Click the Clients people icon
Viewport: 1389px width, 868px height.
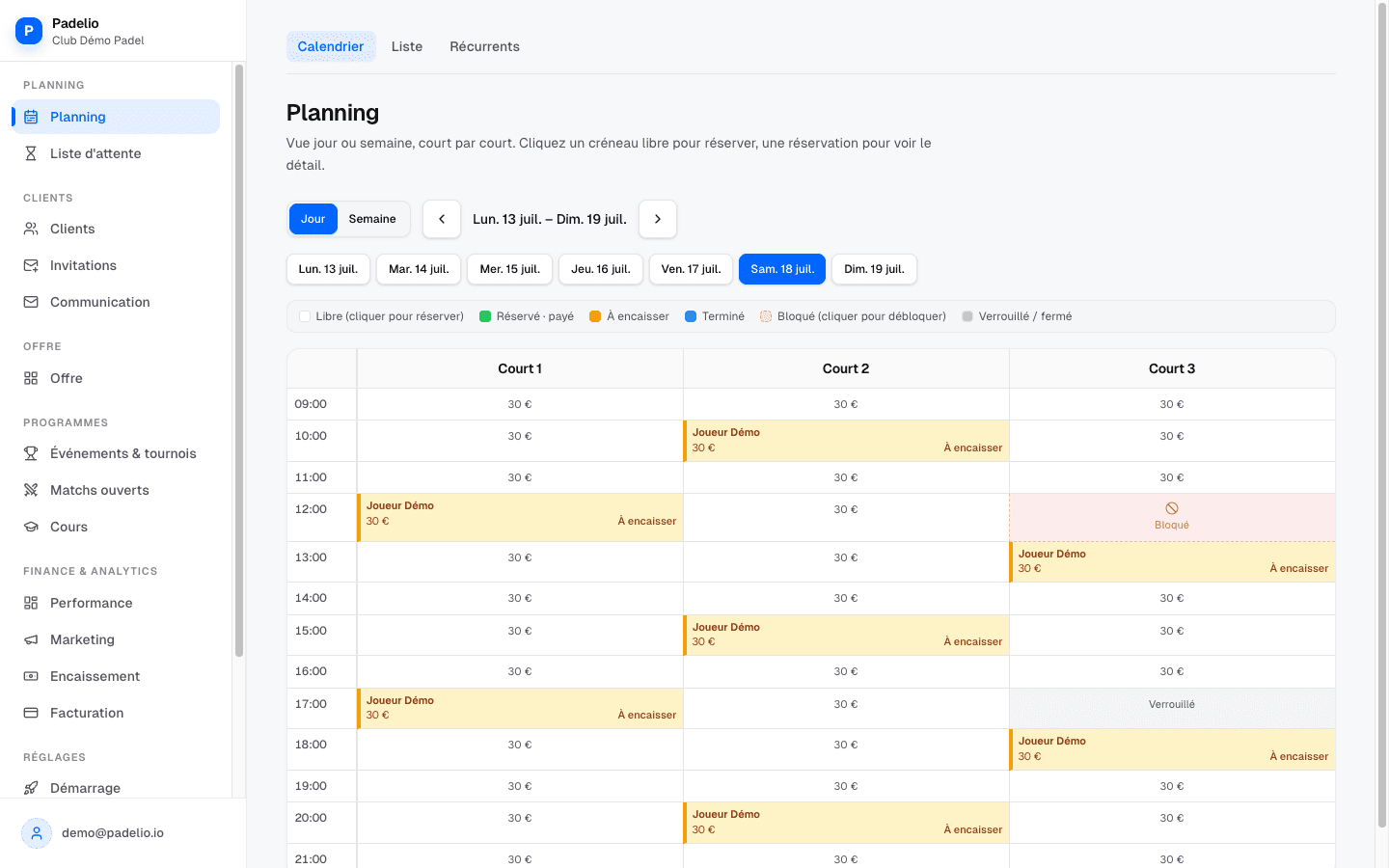(31, 229)
